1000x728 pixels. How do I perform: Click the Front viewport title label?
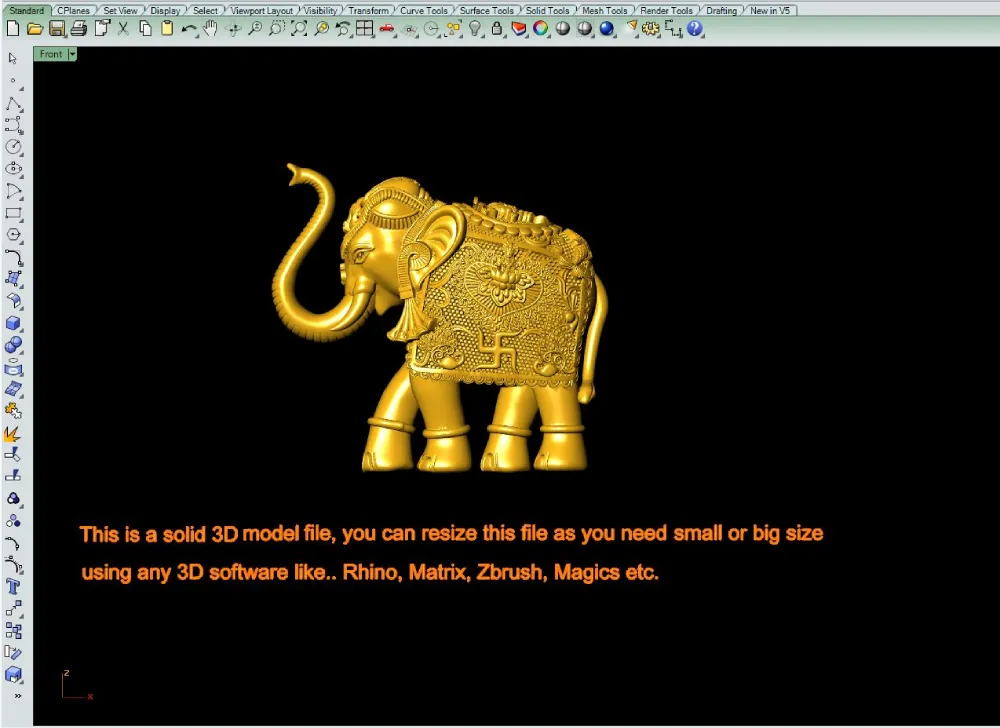point(51,54)
